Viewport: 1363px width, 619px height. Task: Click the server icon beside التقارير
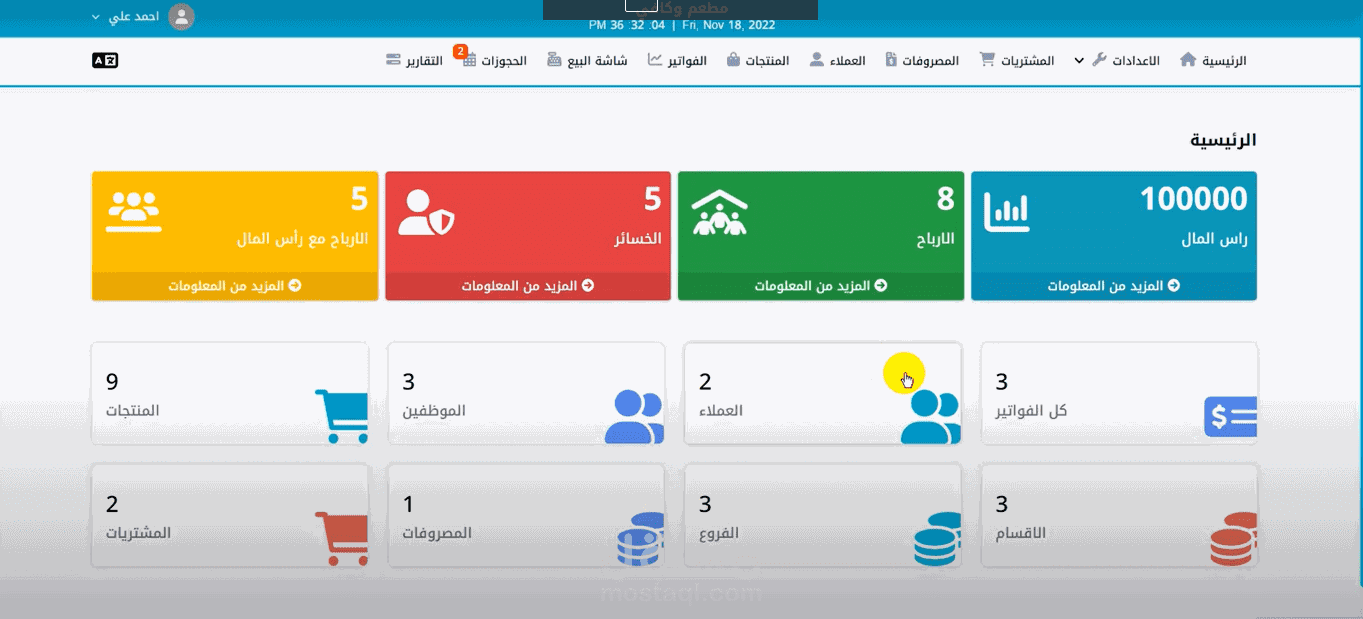click(x=393, y=60)
